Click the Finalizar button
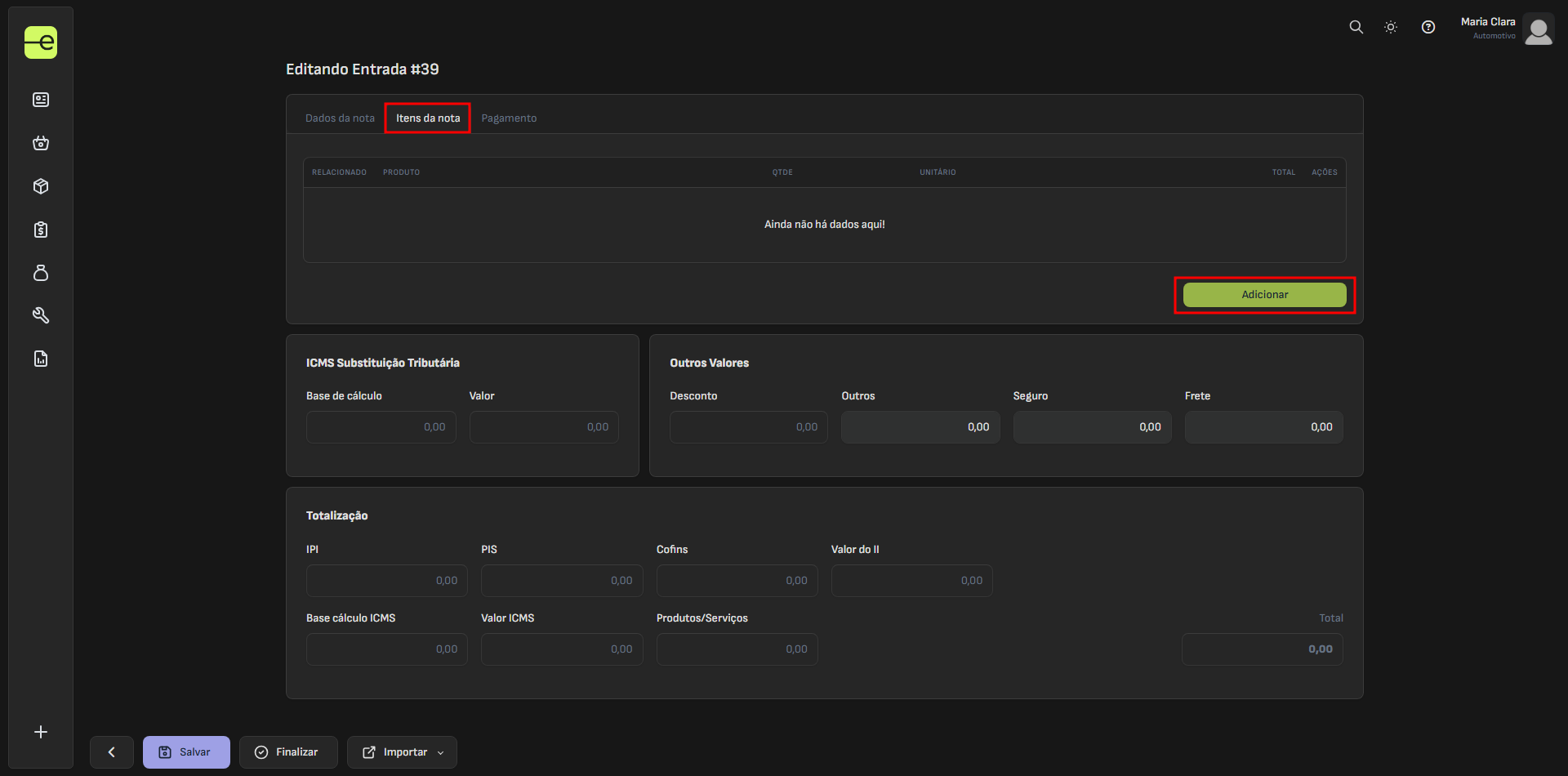 287,752
